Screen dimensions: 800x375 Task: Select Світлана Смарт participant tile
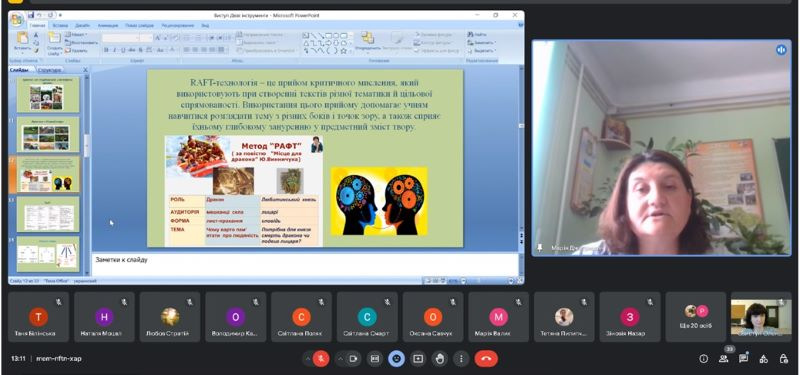point(367,317)
